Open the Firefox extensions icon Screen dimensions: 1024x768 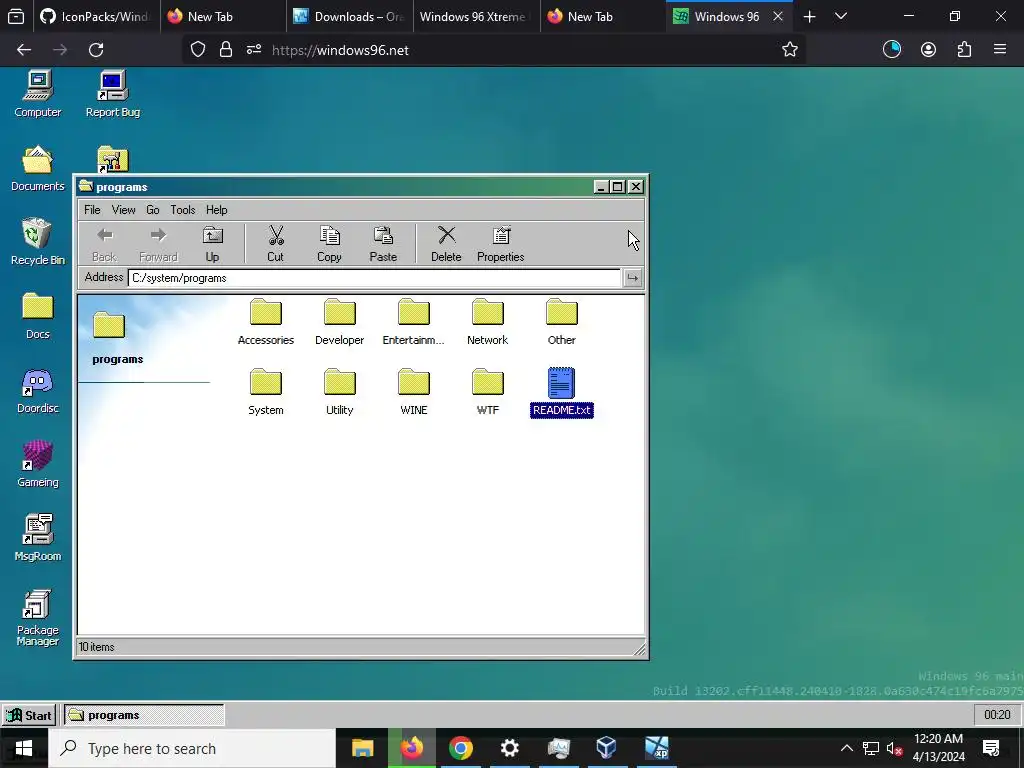click(965, 50)
